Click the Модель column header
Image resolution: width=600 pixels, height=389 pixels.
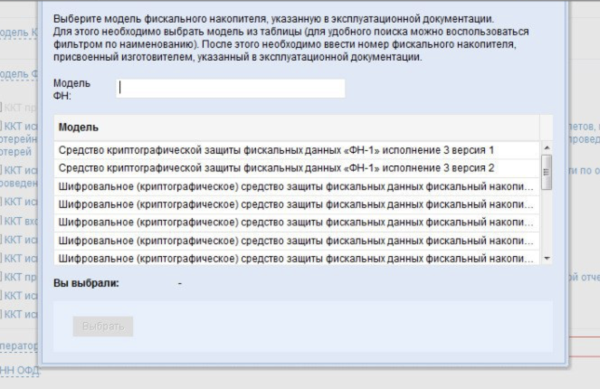pos(297,127)
